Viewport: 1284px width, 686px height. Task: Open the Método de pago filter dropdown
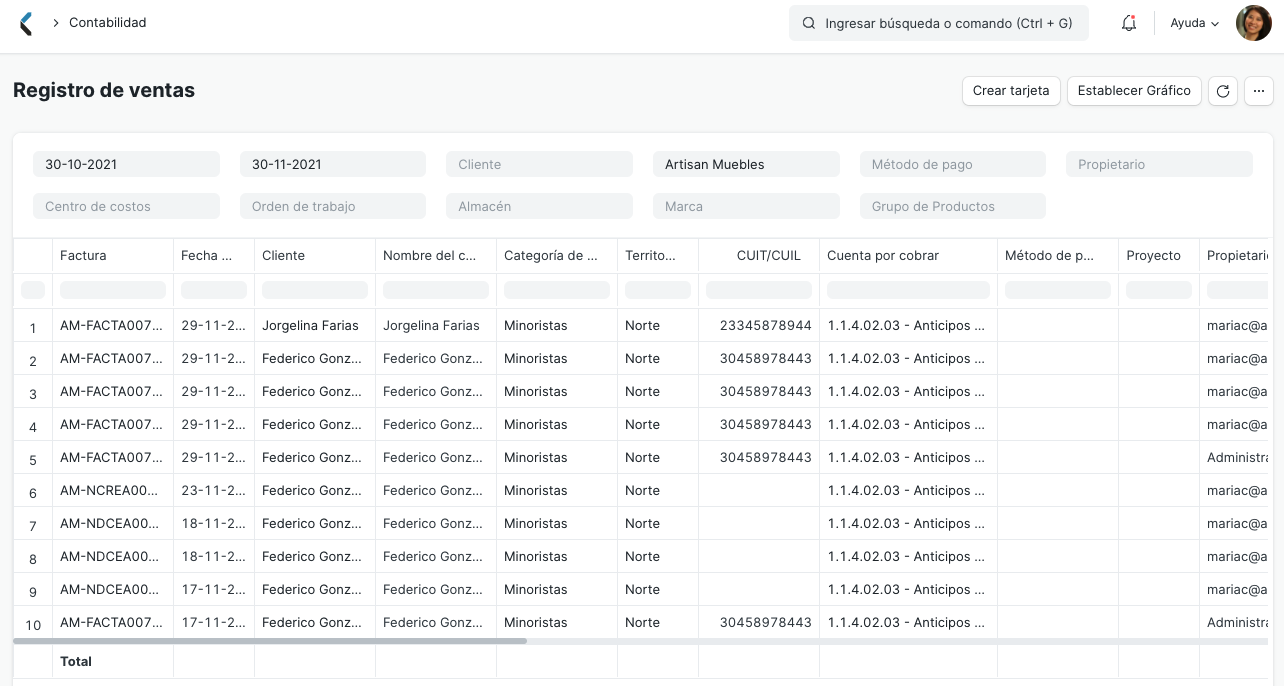click(952, 164)
